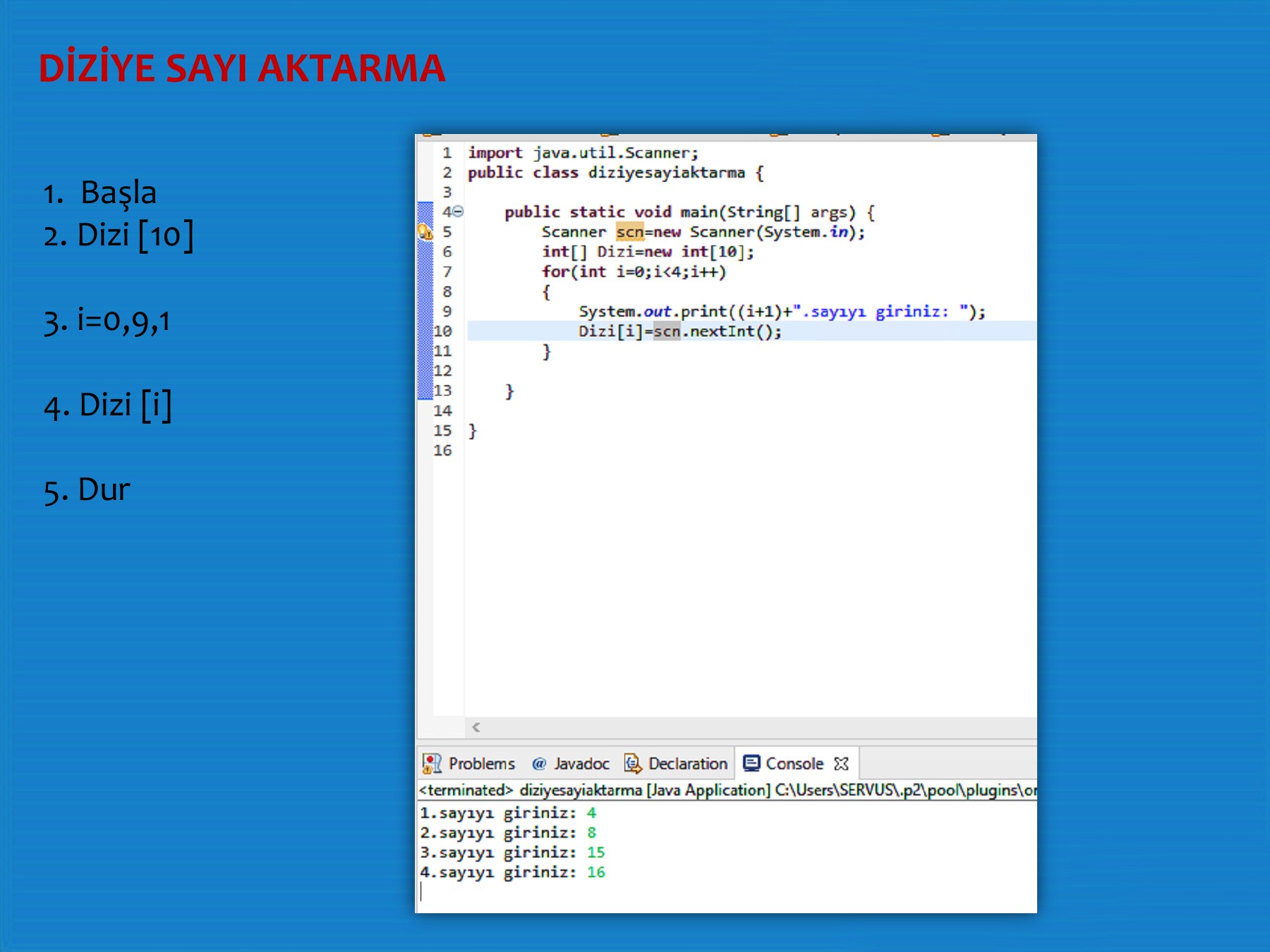Click the quick-fix warning lightbulb on line 5
This screenshot has width=1270, height=952.
point(425,232)
